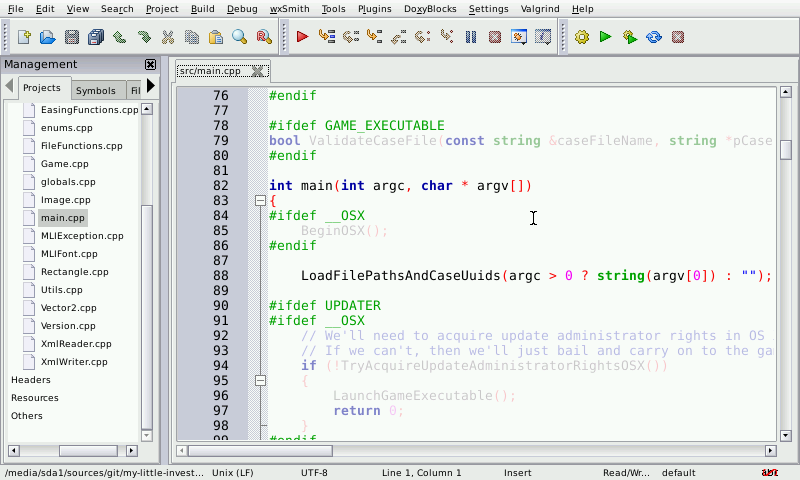800x480 pixels.
Task: Open the Debug menu
Action: [242, 9]
